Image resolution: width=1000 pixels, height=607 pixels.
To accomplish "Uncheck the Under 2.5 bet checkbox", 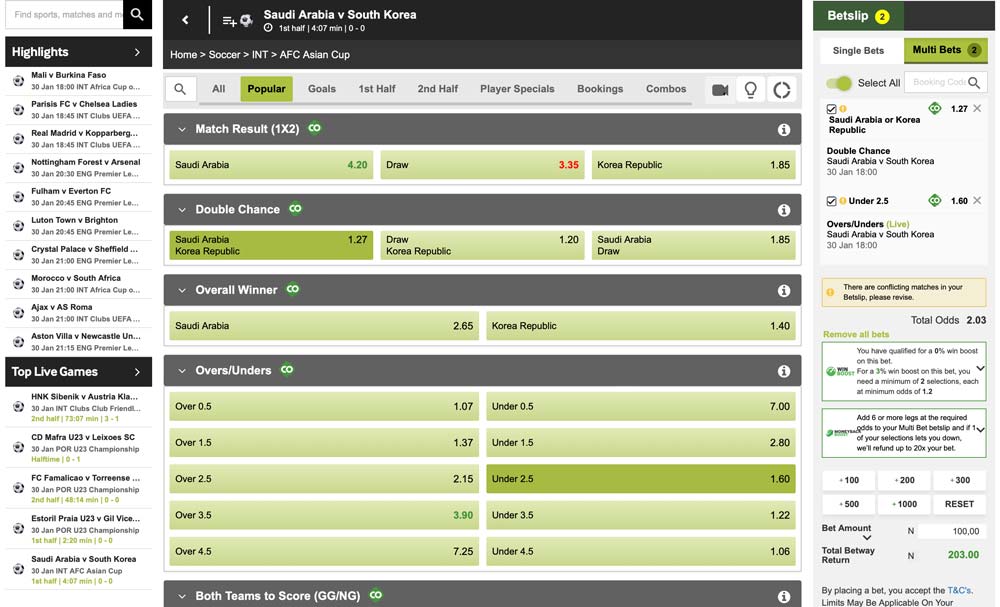I will click(832, 201).
